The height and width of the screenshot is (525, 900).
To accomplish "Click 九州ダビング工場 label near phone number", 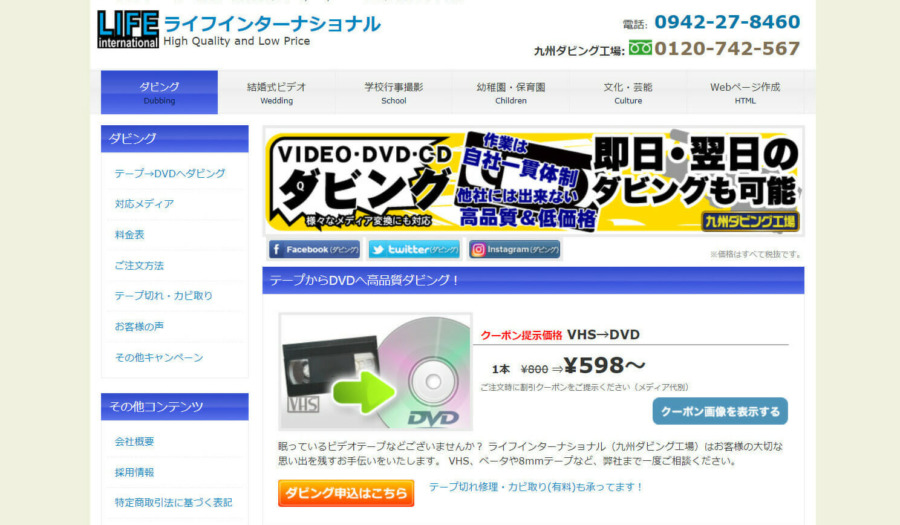I will 579,51.
